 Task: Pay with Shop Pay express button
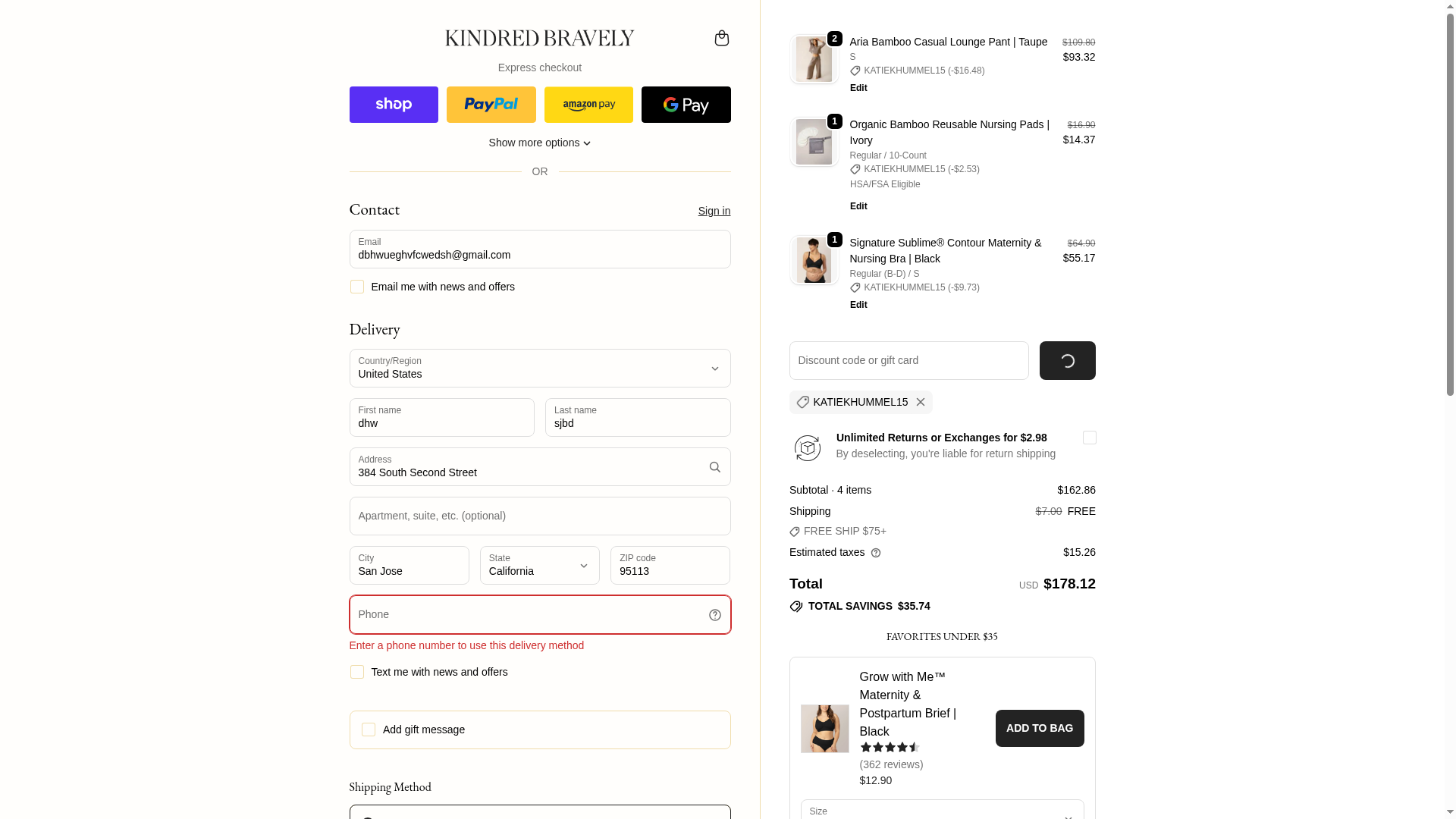(394, 105)
